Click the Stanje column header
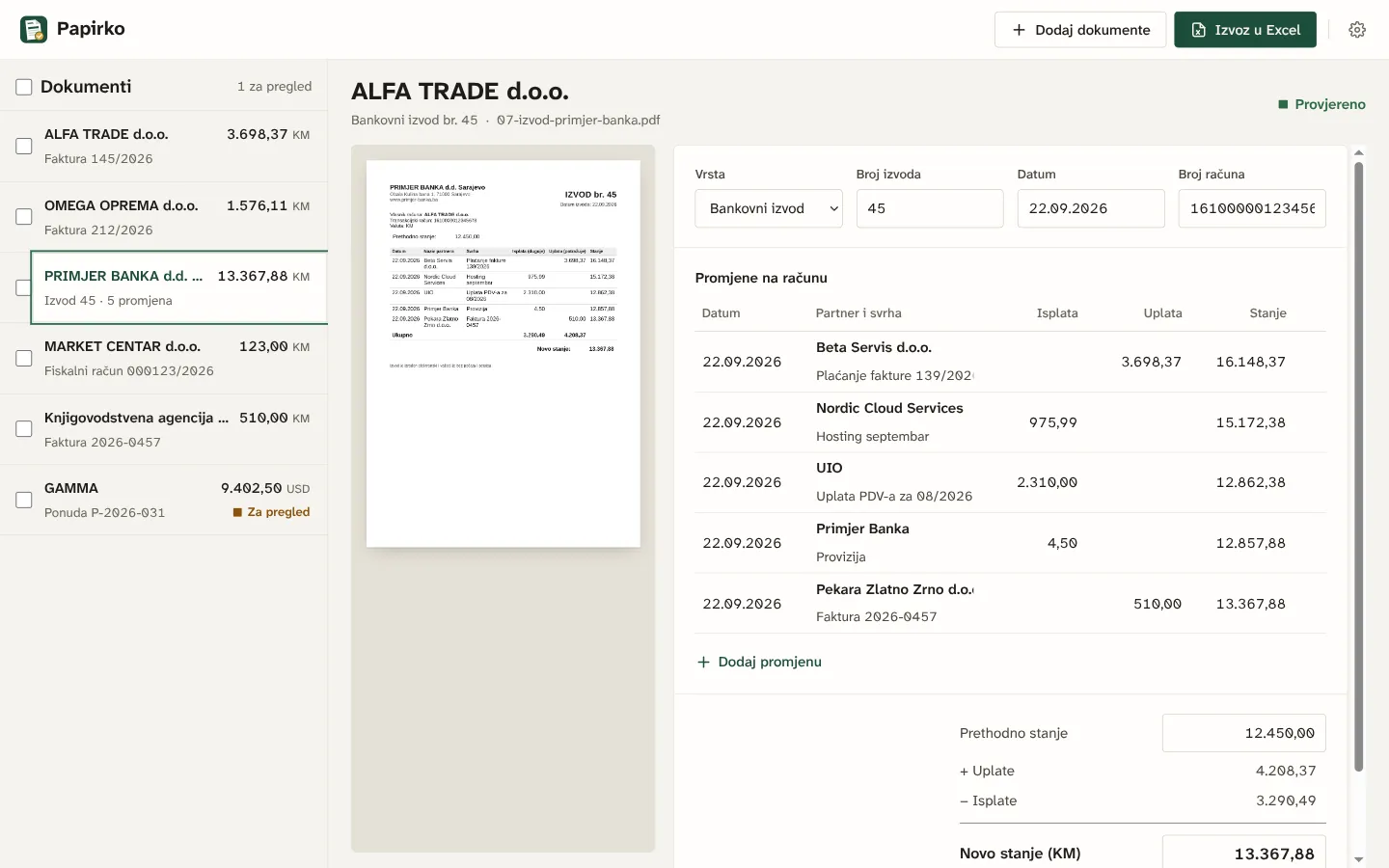This screenshot has height=868, width=1389. [x=1267, y=313]
